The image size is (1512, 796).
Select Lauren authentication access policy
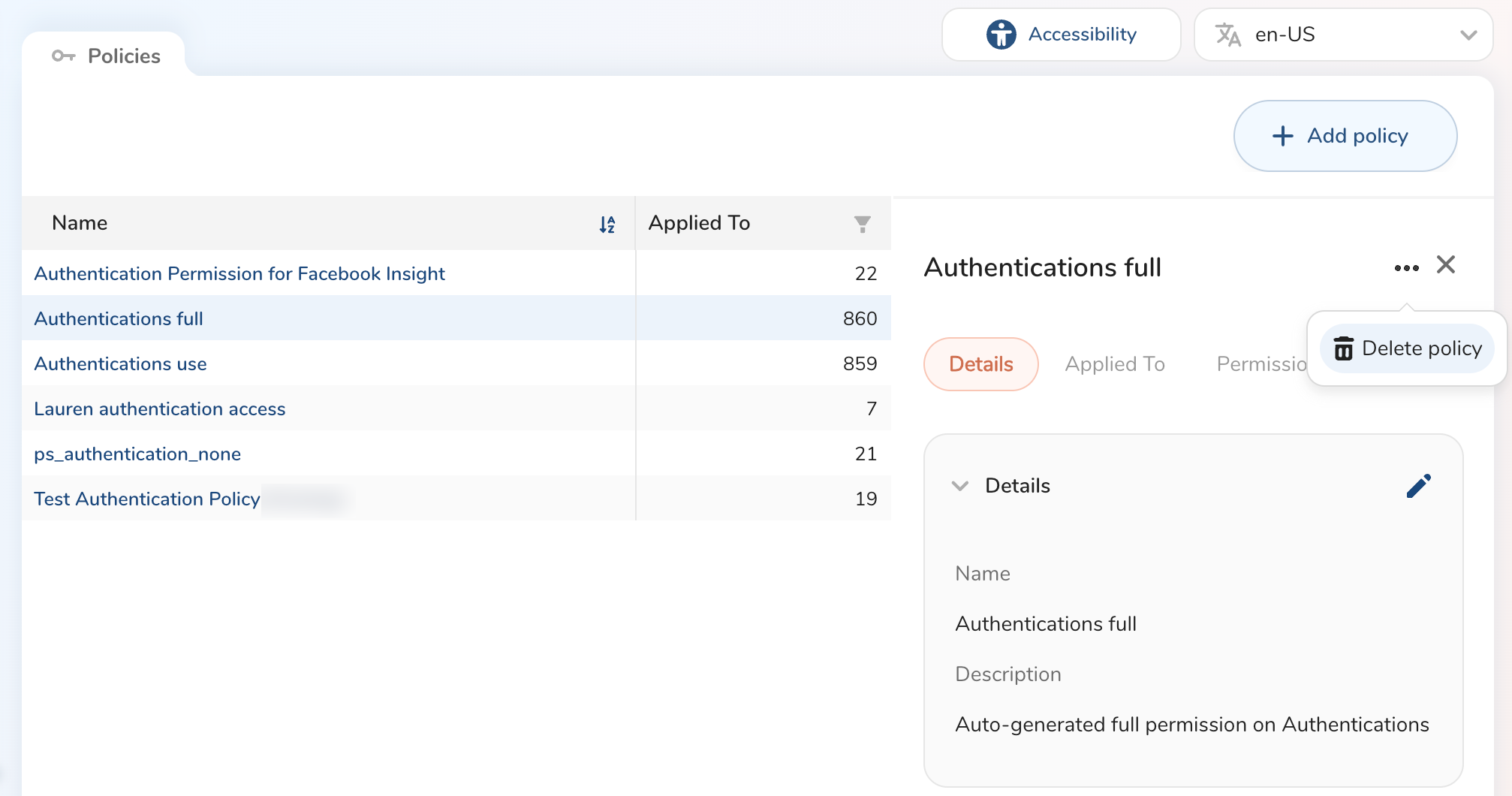[x=160, y=409]
